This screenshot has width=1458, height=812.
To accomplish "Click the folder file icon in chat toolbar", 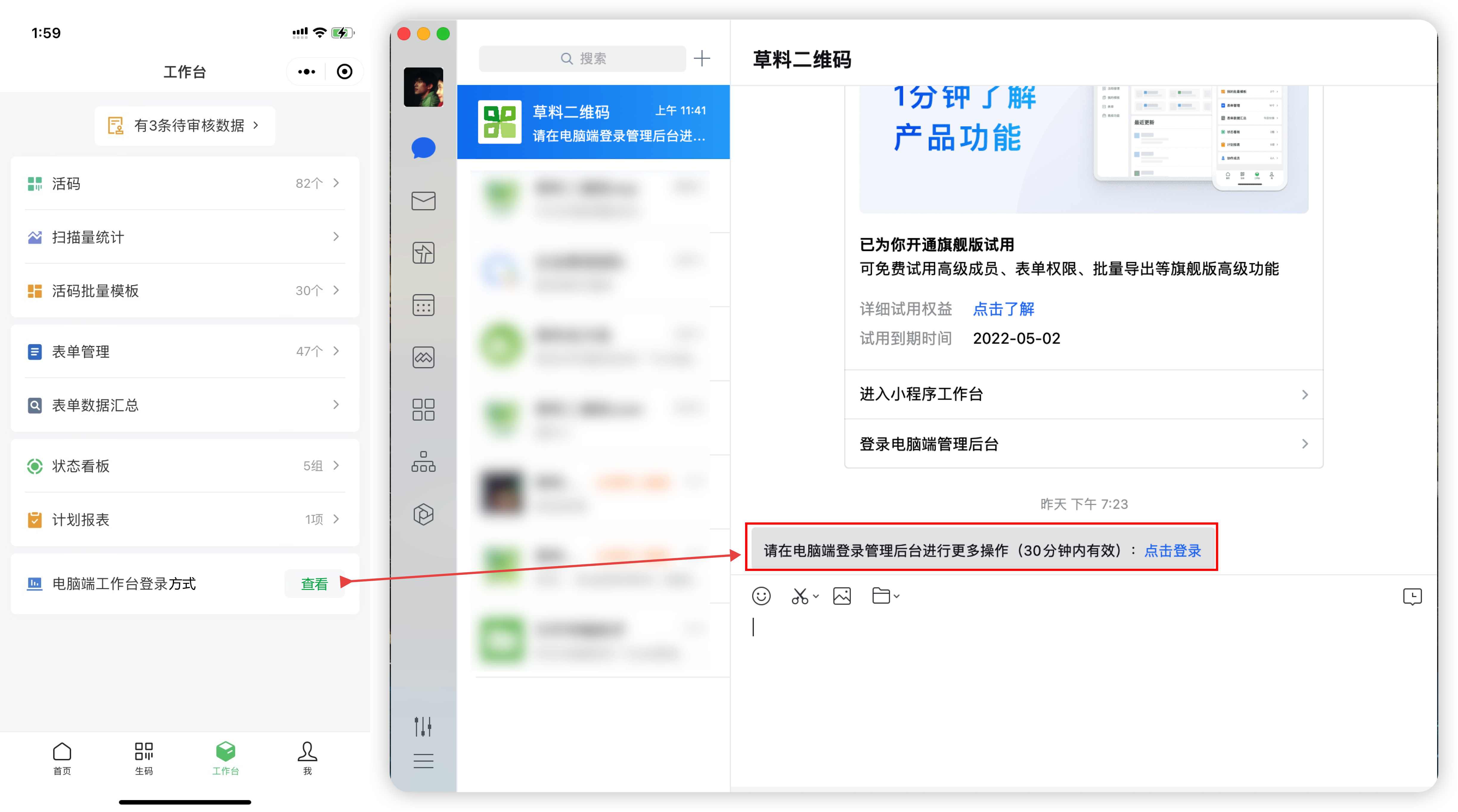I will (881, 596).
